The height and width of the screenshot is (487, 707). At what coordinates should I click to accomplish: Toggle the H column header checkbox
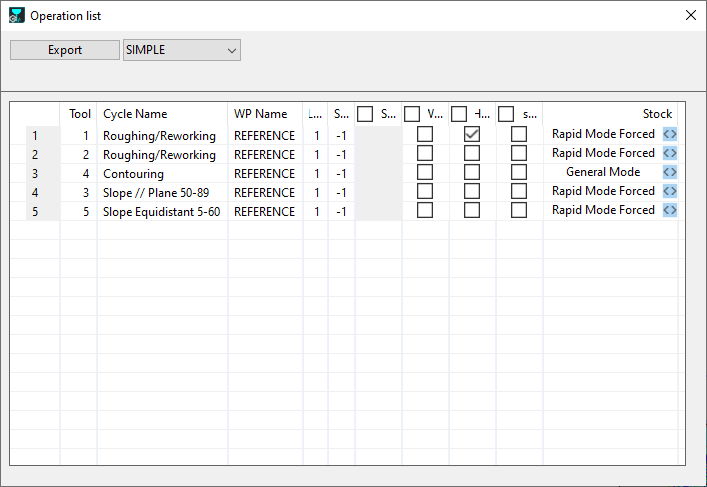(459, 114)
